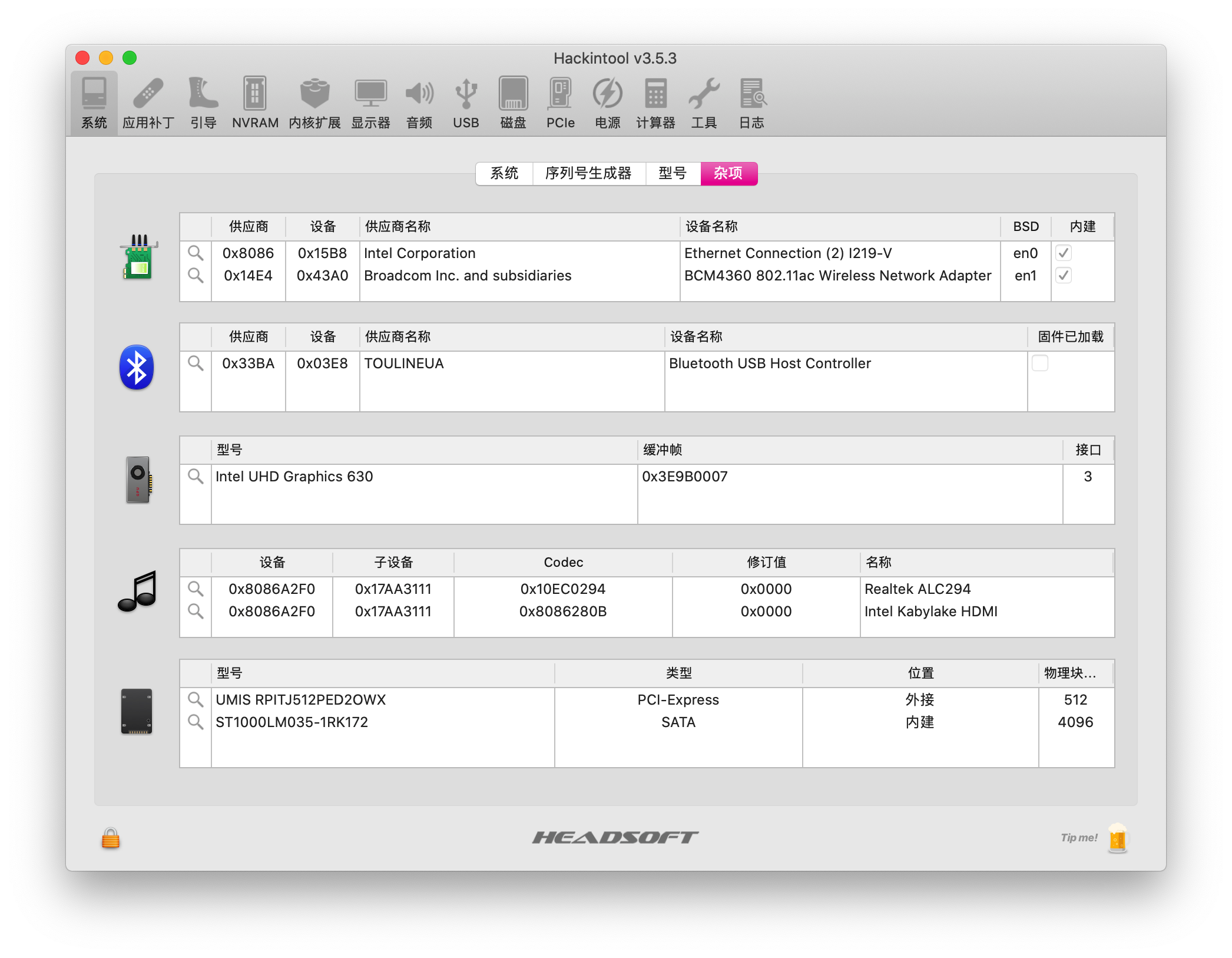Click magnifier icon for Intel Kabylake HDMI row
1232x958 pixels.
pos(196,611)
